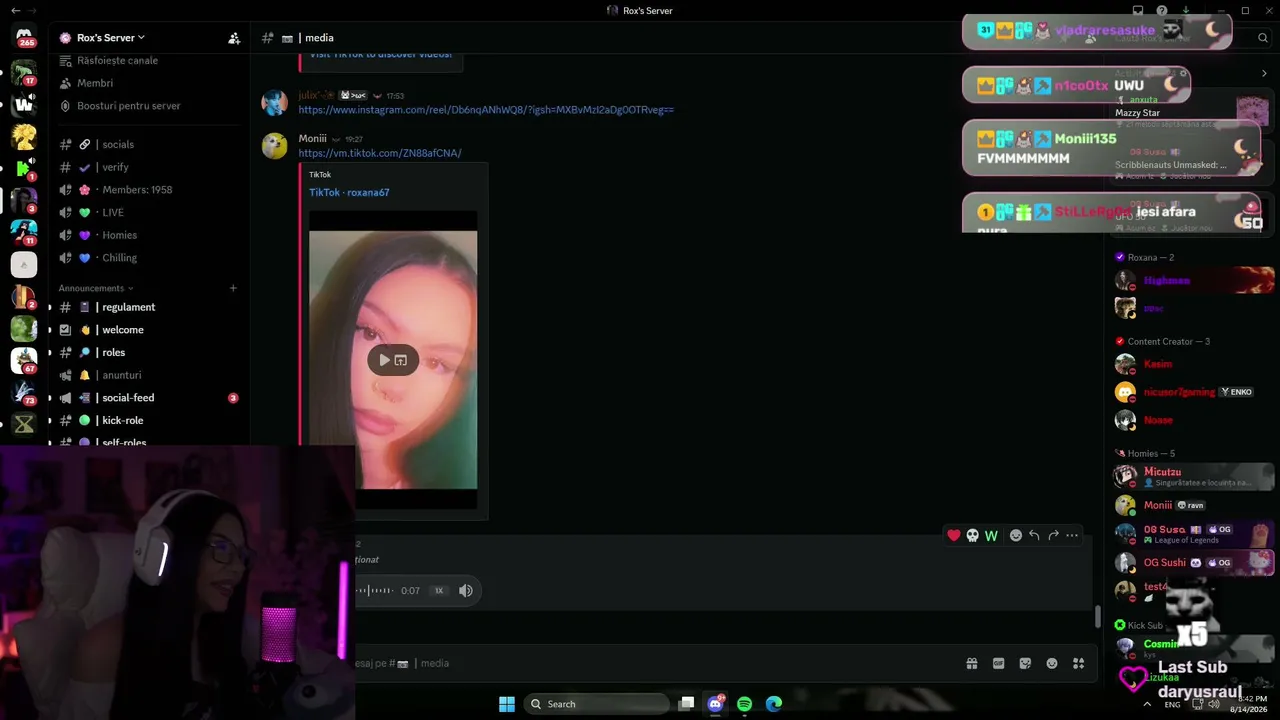The image size is (1280, 720).
Task: Click the chat vertical scrollbar thumb
Action: [x=1097, y=616]
